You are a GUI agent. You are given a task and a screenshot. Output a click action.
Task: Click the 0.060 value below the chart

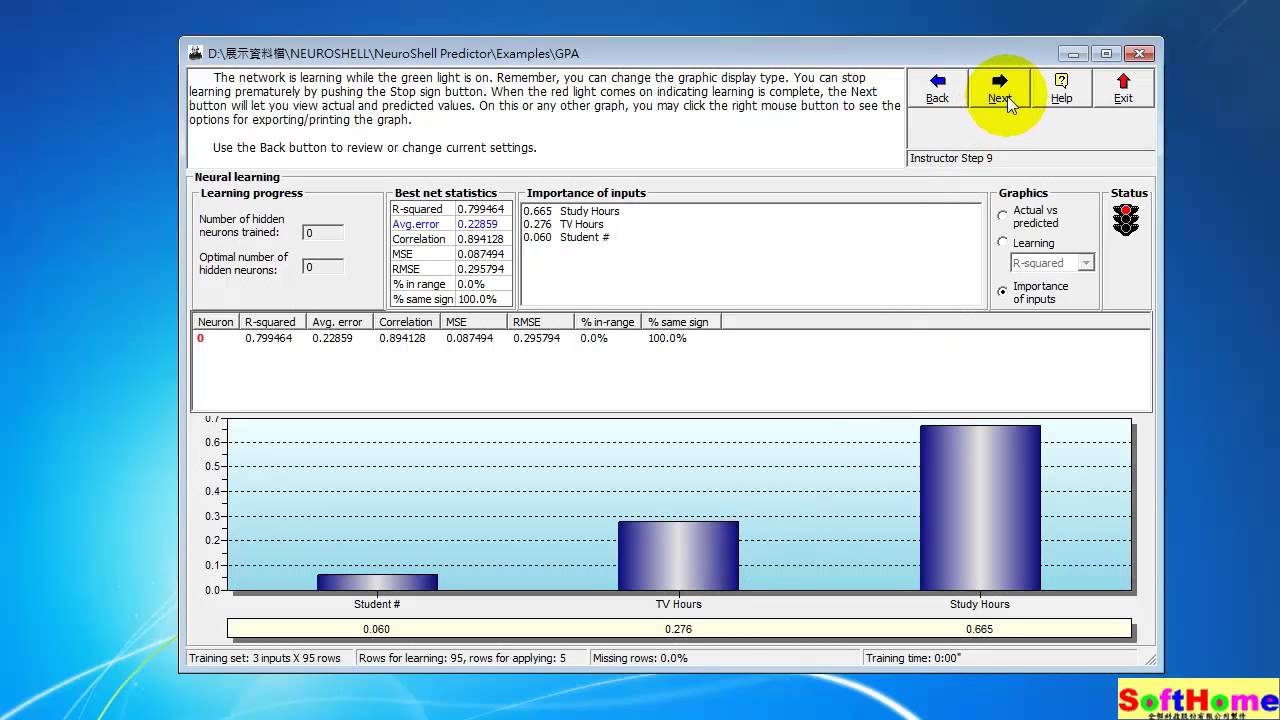click(x=376, y=629)
